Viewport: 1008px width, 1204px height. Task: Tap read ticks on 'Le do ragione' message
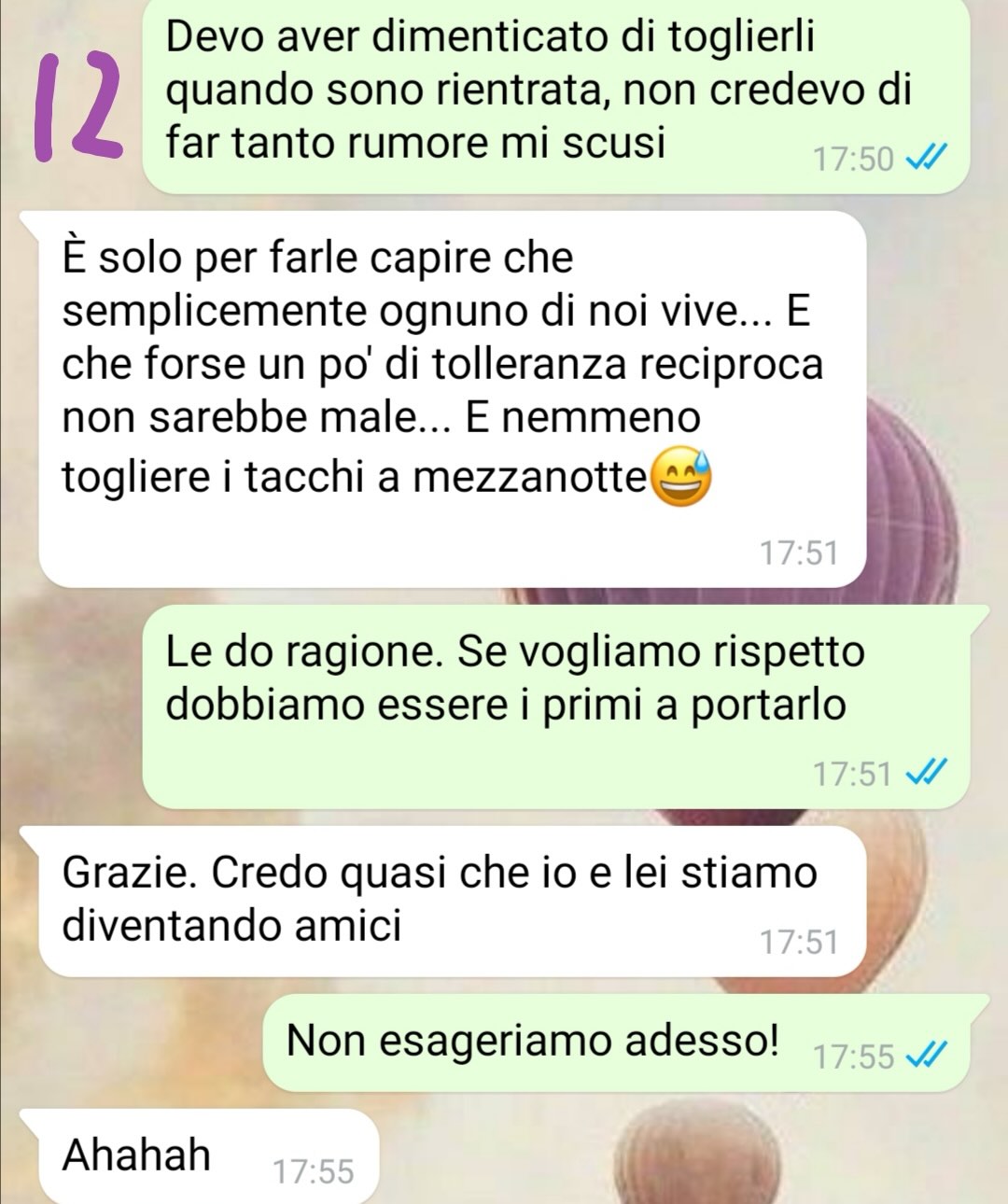pos(928,774)
